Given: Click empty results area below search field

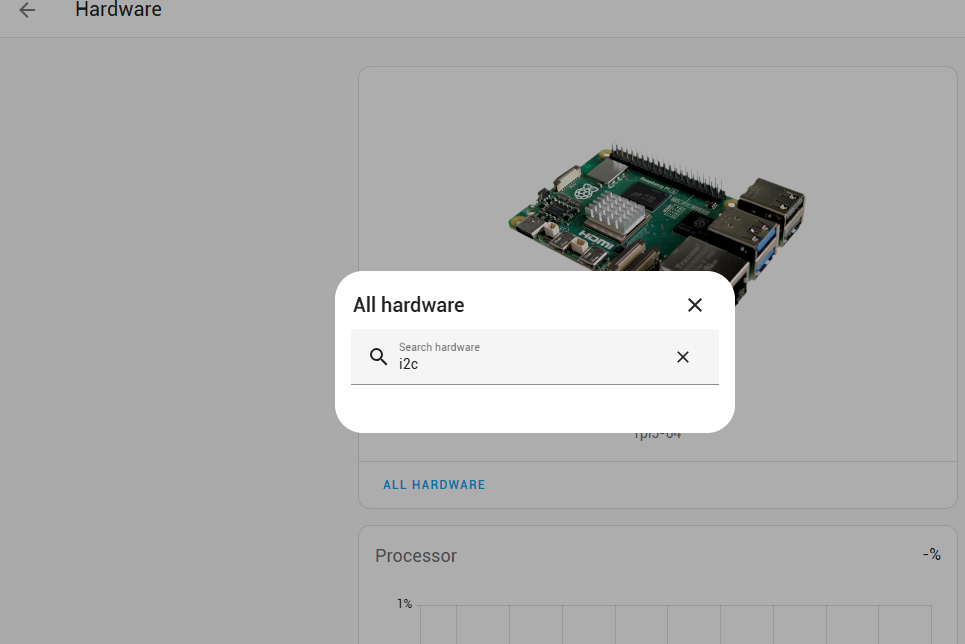Looking at the screenshot, I should (x=534, y=408).
